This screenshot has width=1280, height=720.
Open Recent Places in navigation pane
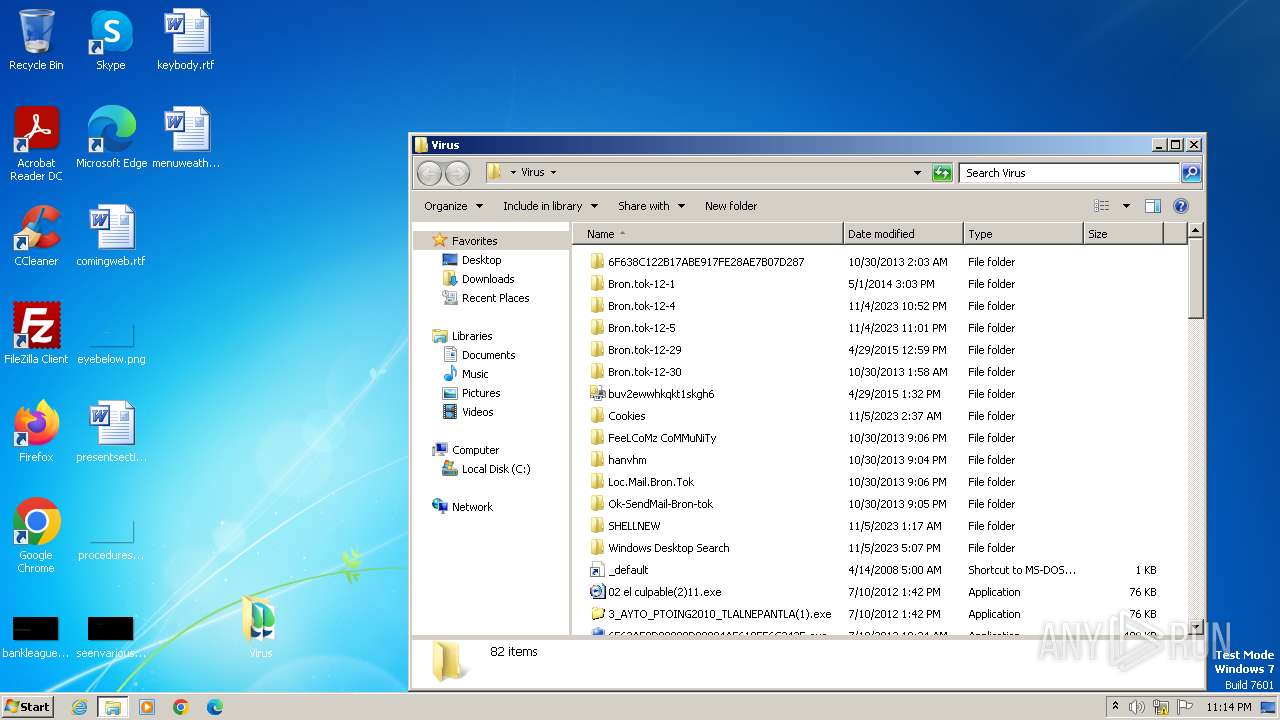(495, 298)
